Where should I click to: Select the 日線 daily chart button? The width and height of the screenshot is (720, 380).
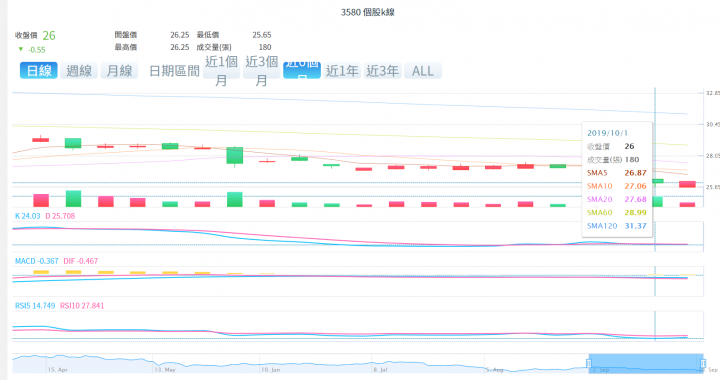(39, 71)
